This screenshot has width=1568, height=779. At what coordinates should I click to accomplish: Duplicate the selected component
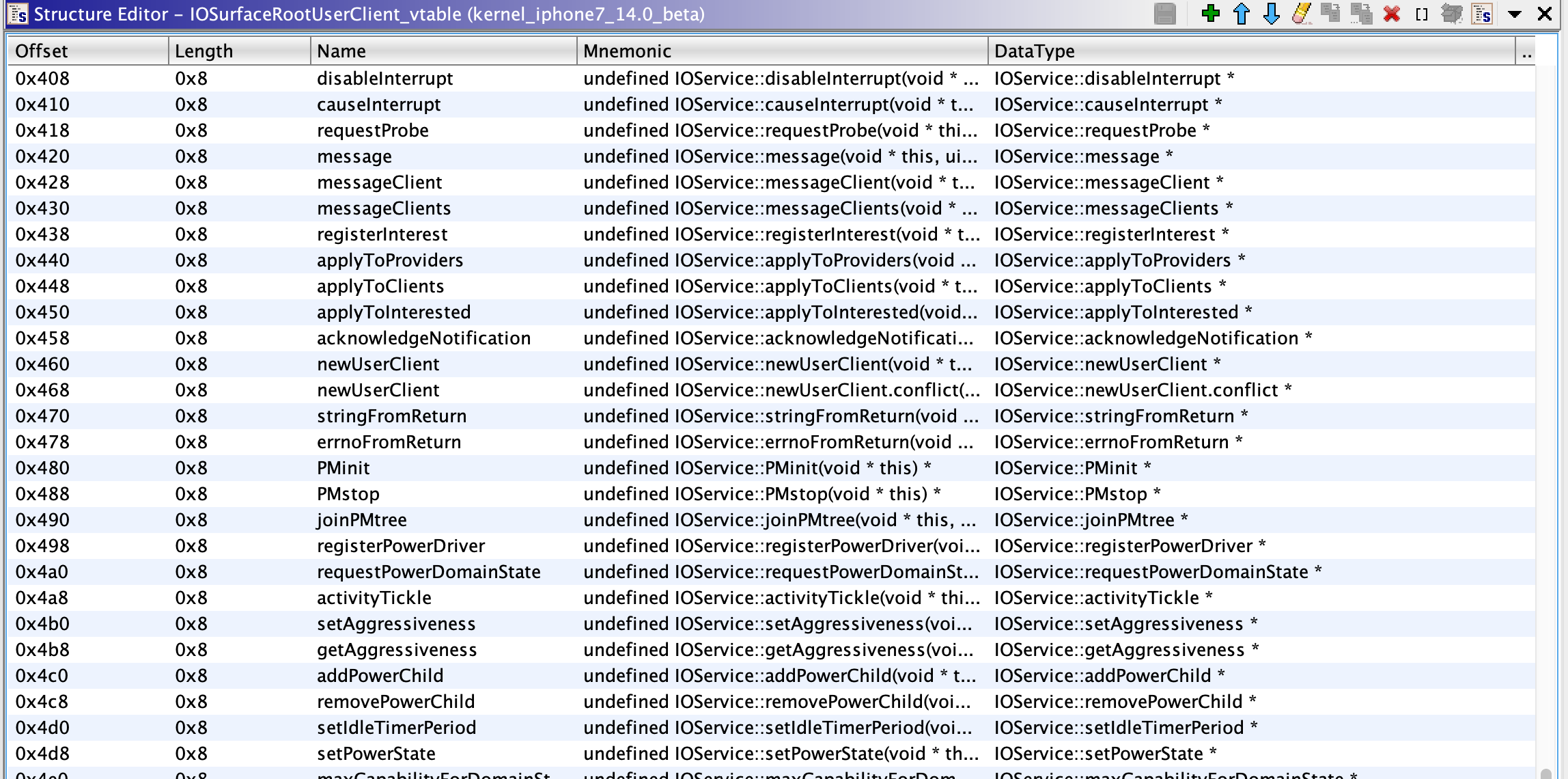click(1331, 14)
